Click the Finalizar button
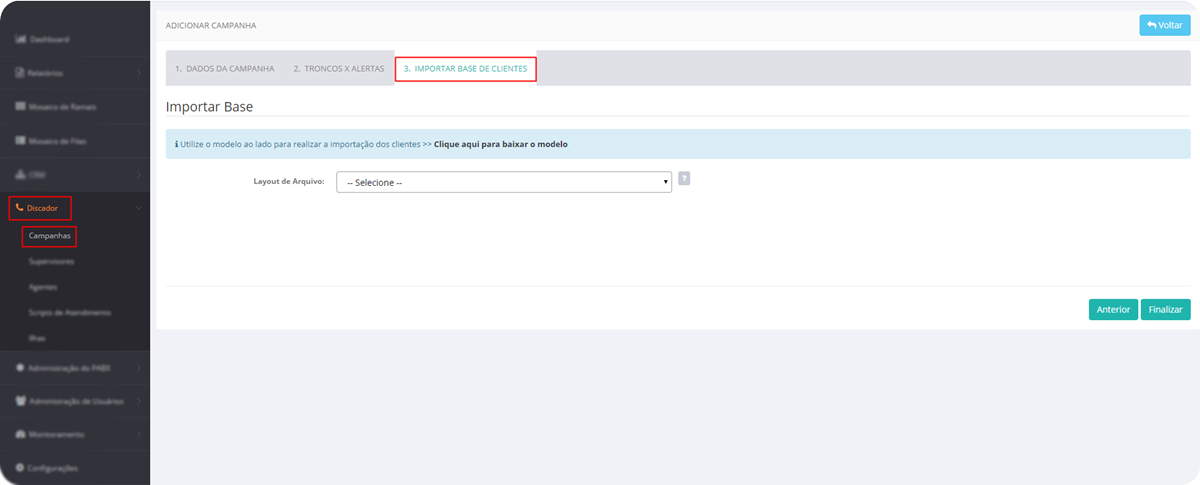 click(x=1165, y=310)
